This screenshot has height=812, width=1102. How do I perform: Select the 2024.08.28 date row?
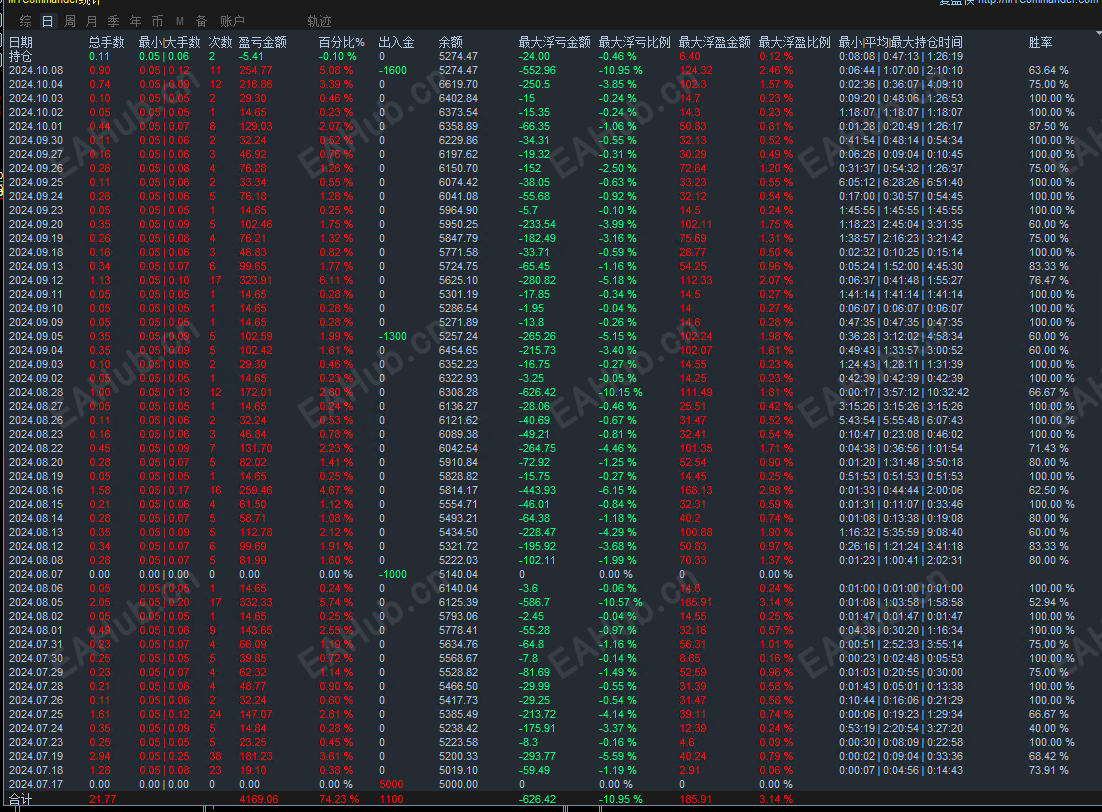point(36,392)
